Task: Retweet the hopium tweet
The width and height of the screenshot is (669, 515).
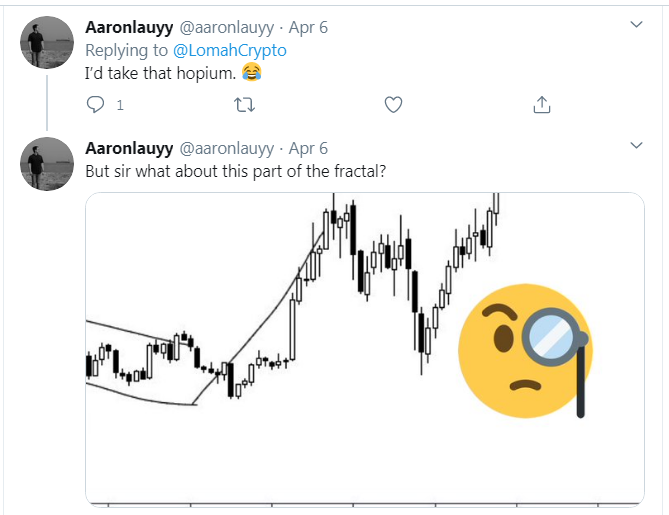Action: (x=244, y=104)
